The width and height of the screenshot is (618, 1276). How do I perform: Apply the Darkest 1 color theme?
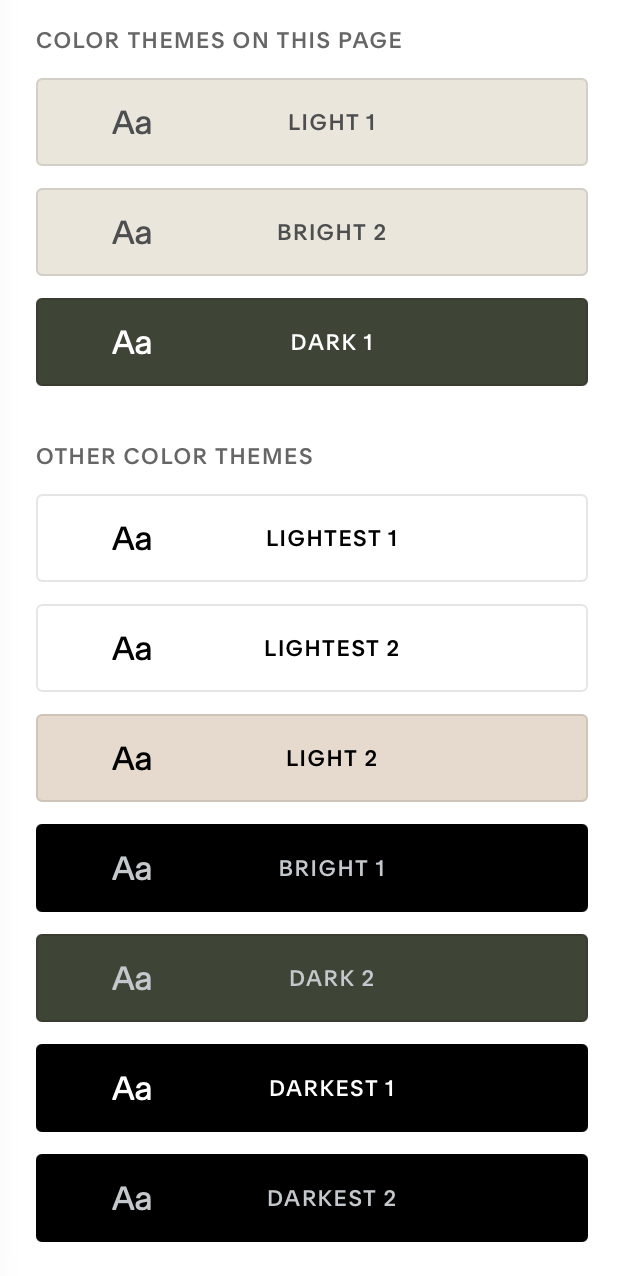(x=312, y=1088)
